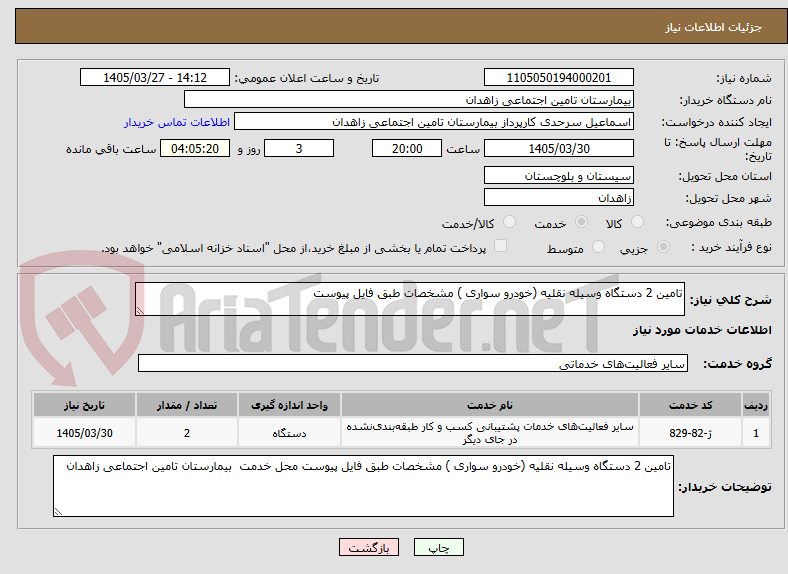
Task: Click the deadline time field 20:00
Action: pos(407,148)
